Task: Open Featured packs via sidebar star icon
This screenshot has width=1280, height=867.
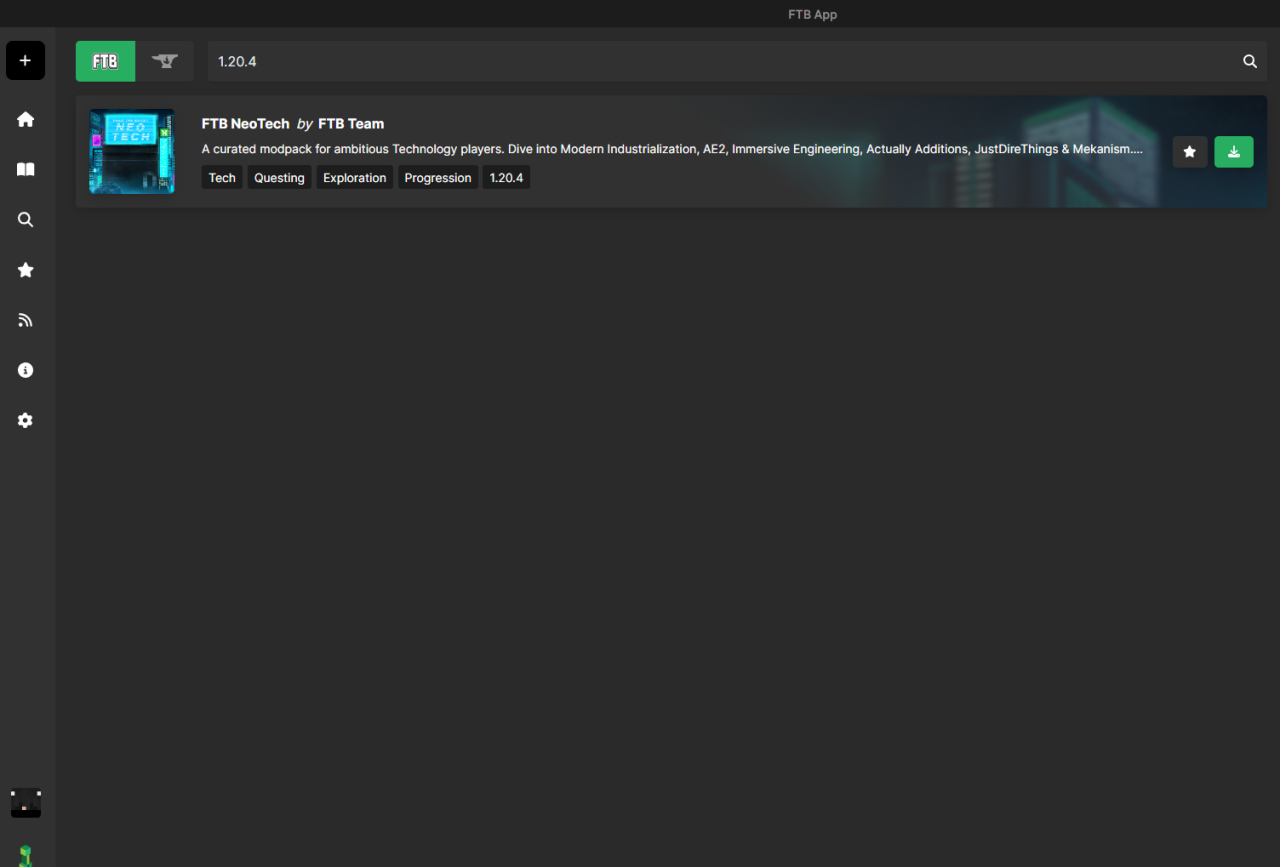Action: point(25,270)
